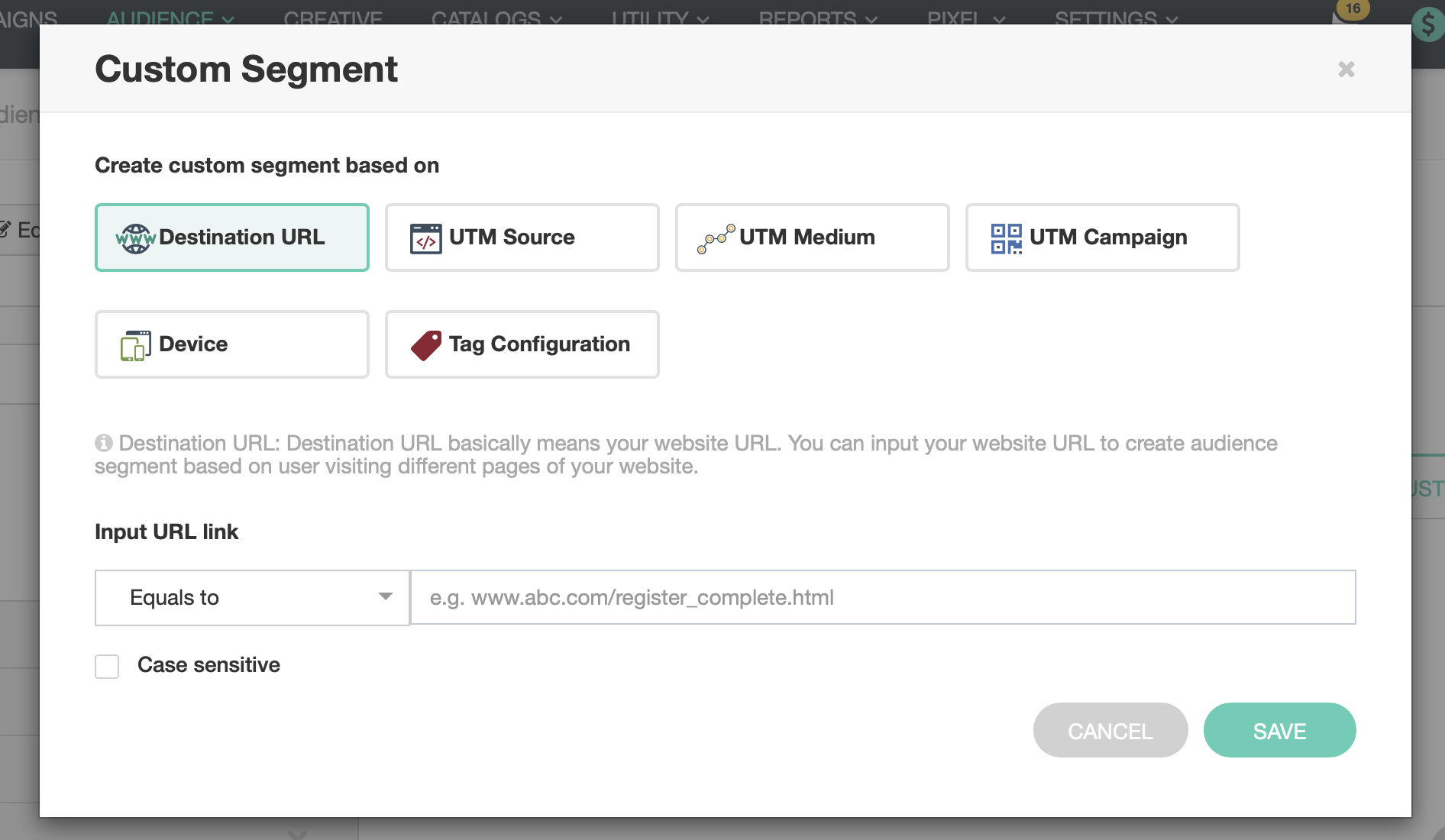This screenshot has width=1445, height=840.
Task: Focus the Input URL link text field
Action: pyautogui.click(x=882, y=597)
